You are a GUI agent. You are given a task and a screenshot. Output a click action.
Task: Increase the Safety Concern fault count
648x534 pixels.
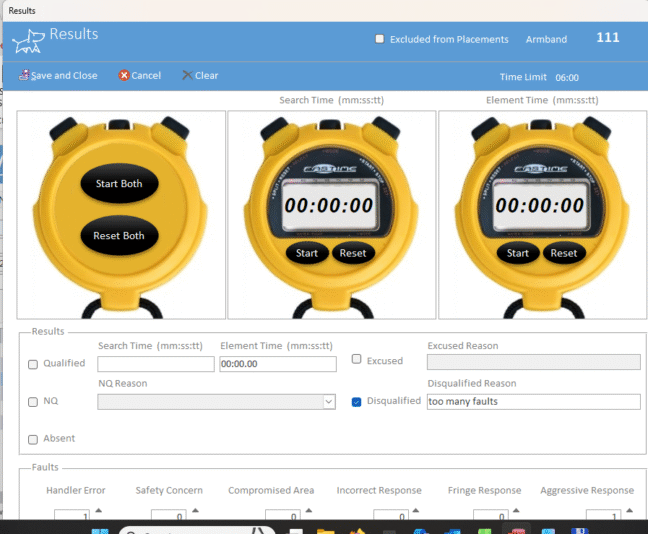195,511
